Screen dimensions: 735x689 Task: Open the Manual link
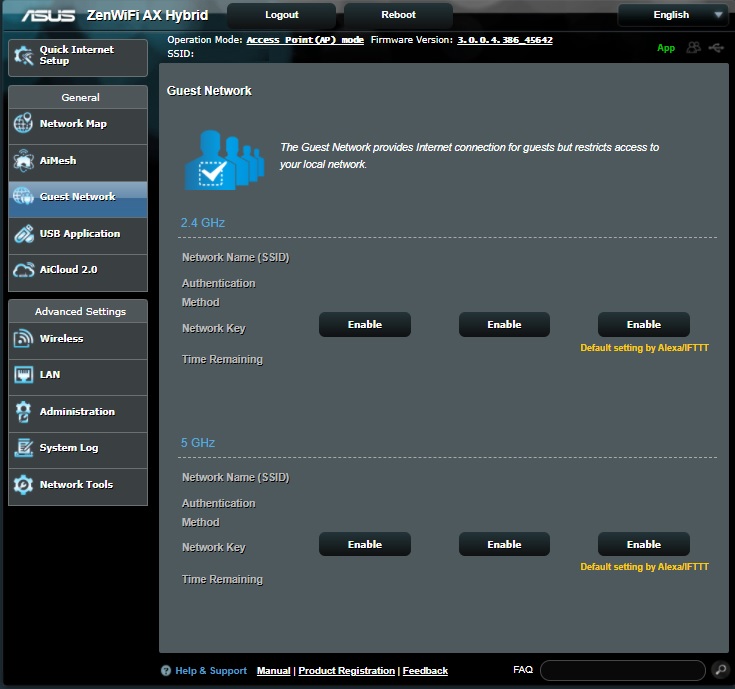coord(274,671)
